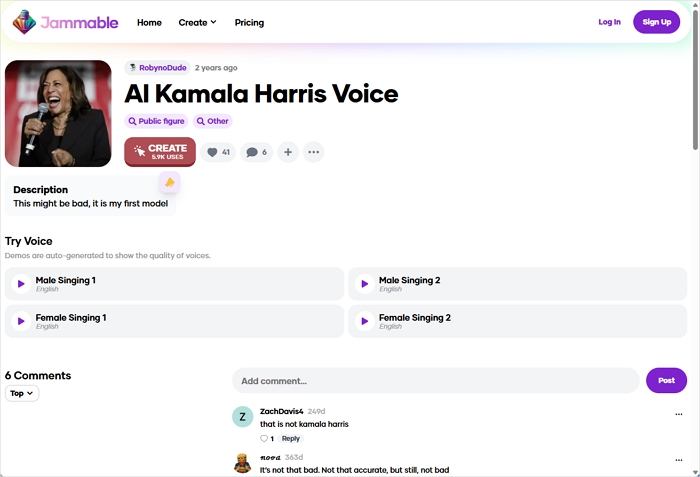The width and height of the screenshot is (700, 477).
Task: Click the yellow bell icon above Description
Action: [x=170, y=182]
